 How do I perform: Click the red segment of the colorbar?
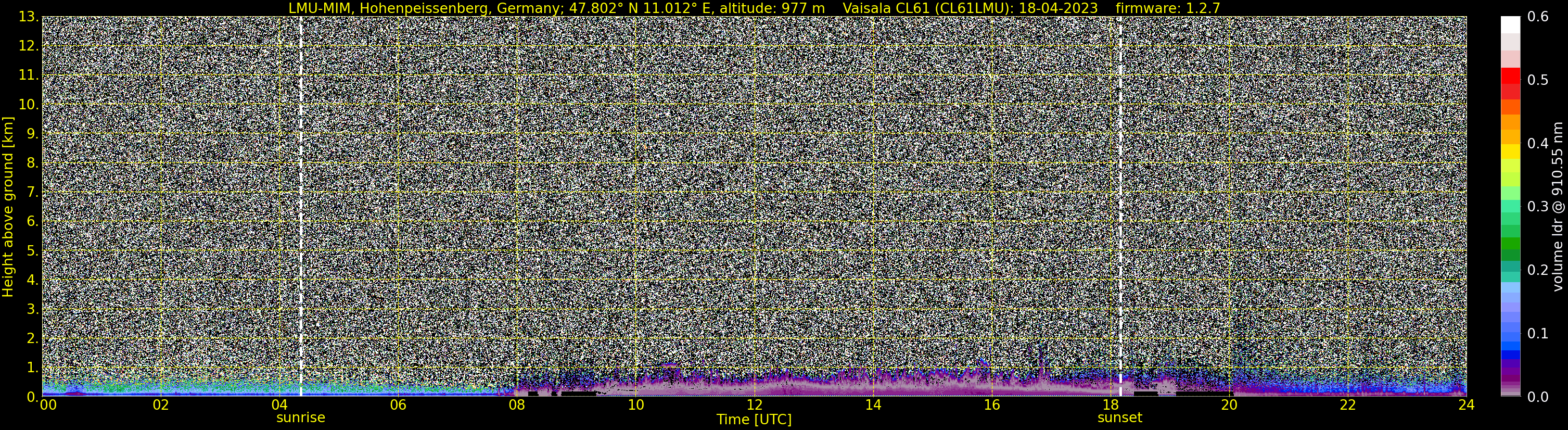point(1510,76)
